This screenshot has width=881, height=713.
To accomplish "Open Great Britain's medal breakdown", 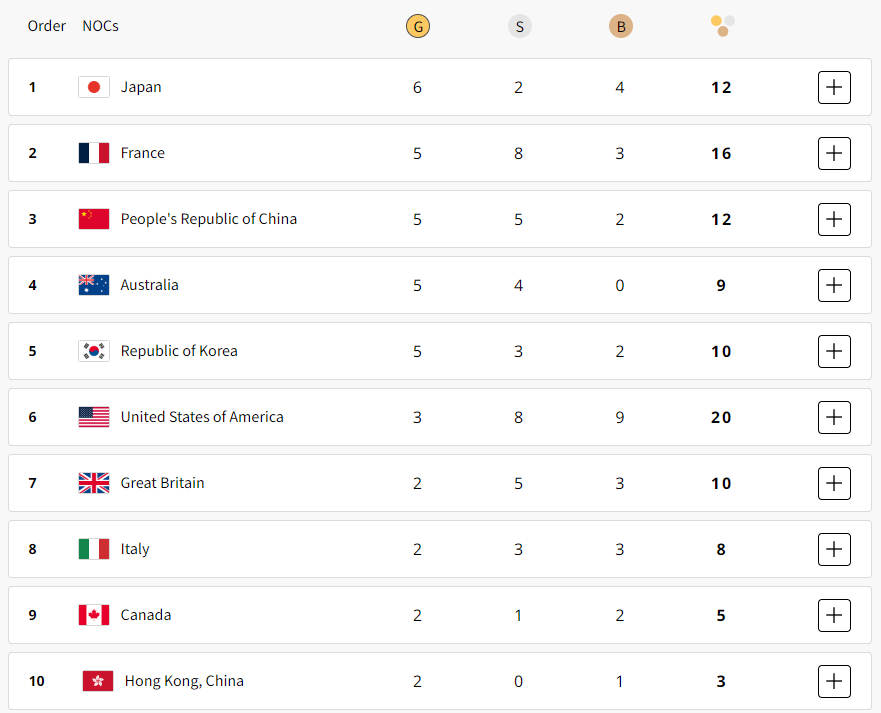I will 834,483.
